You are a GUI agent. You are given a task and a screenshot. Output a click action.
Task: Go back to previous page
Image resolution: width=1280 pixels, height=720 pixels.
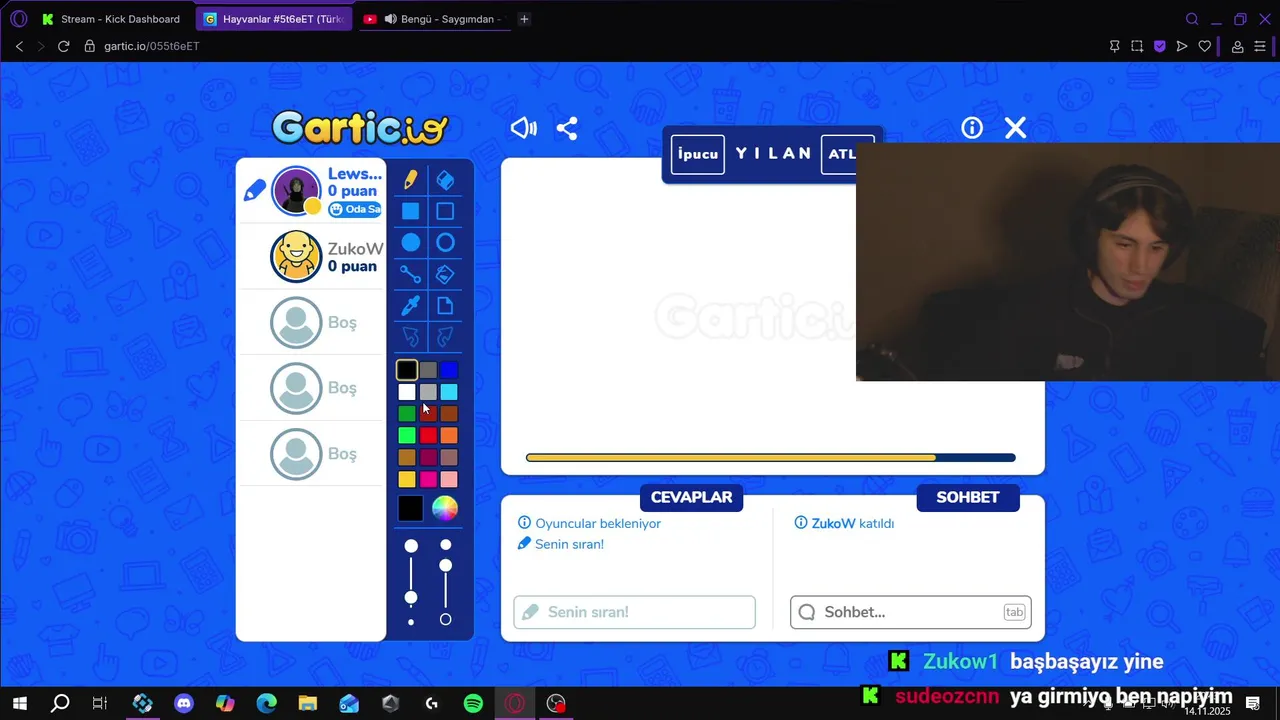click(19, 46)
